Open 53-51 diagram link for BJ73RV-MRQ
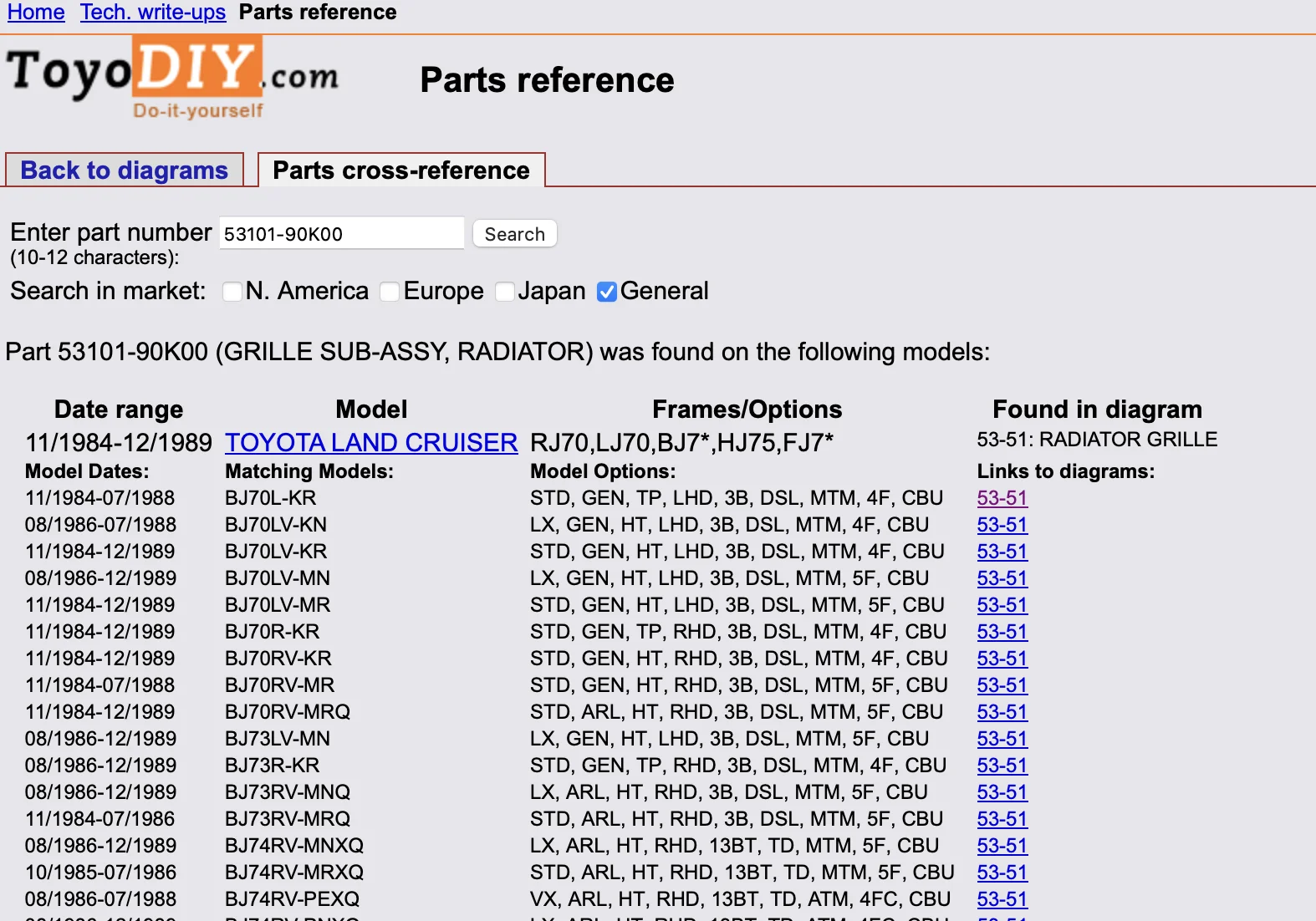 [1002, 819]
